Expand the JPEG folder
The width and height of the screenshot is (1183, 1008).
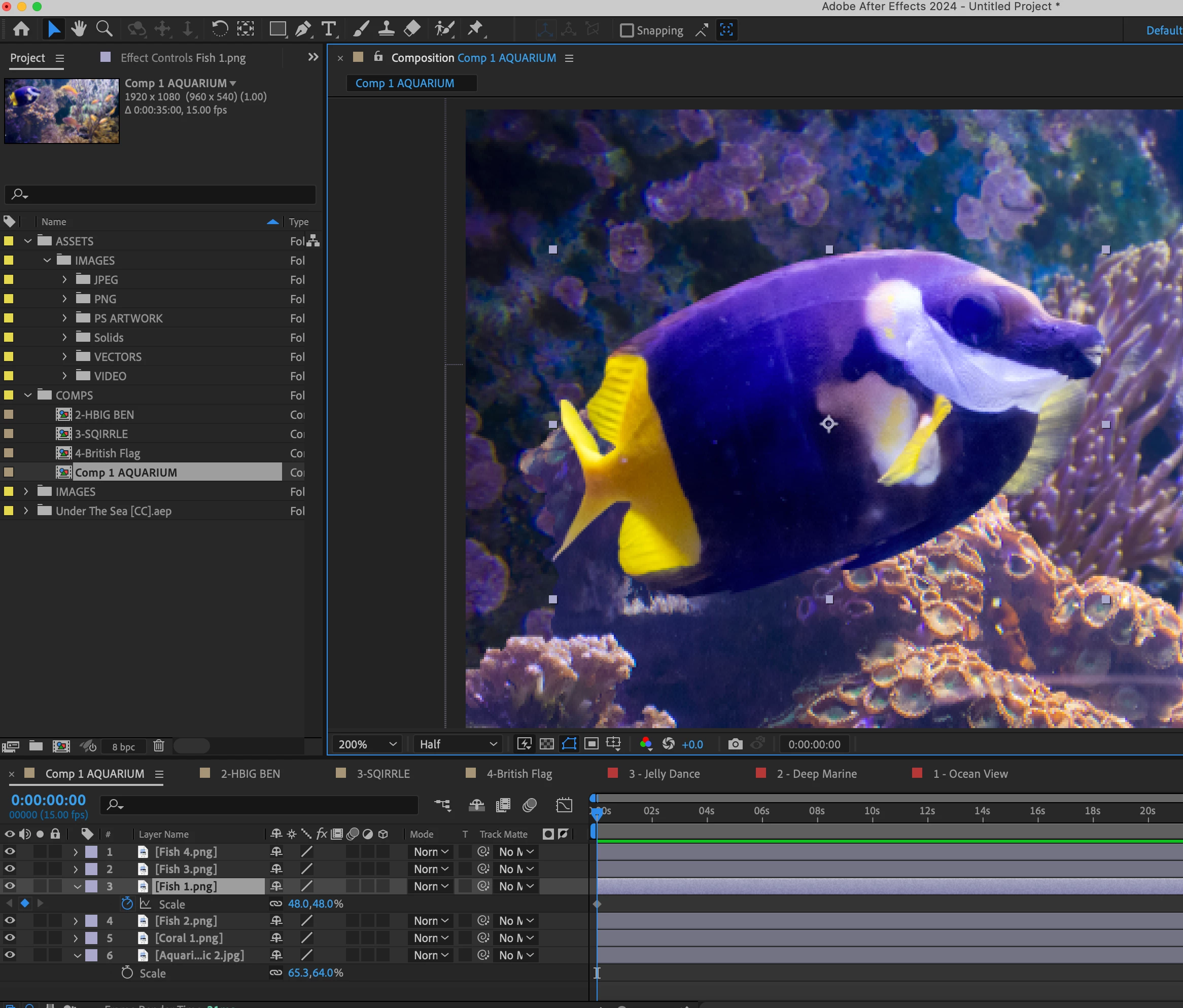(64, 280)
